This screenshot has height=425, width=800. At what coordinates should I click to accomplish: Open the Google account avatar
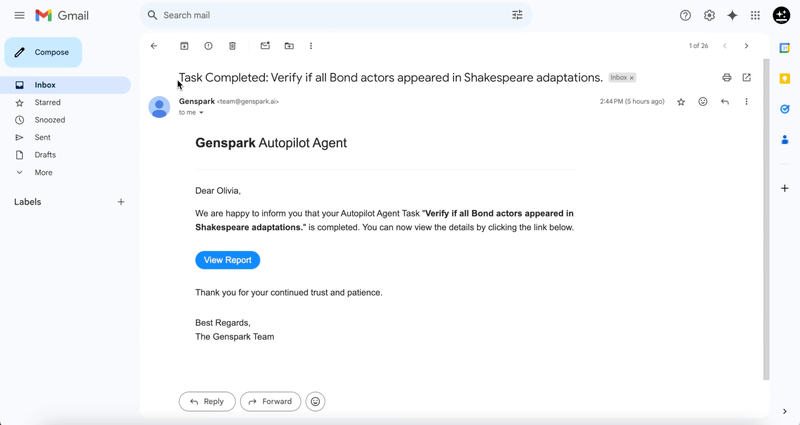(x=781, y=15)
